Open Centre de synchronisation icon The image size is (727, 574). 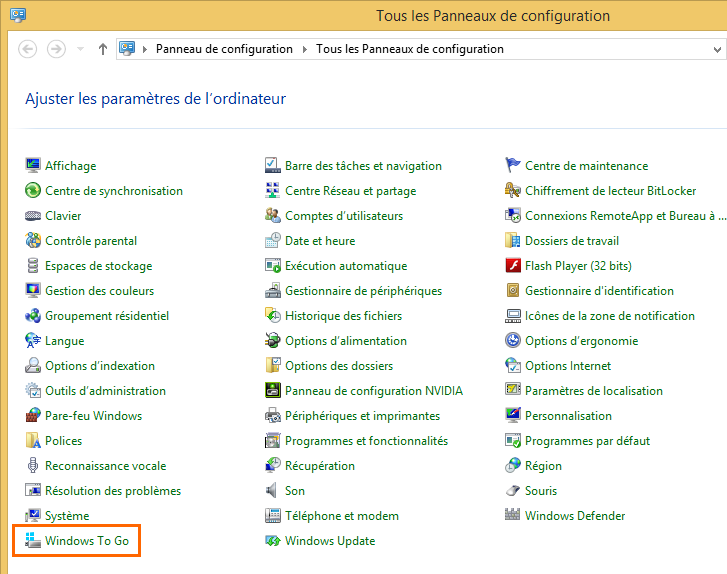pos(33,190)
